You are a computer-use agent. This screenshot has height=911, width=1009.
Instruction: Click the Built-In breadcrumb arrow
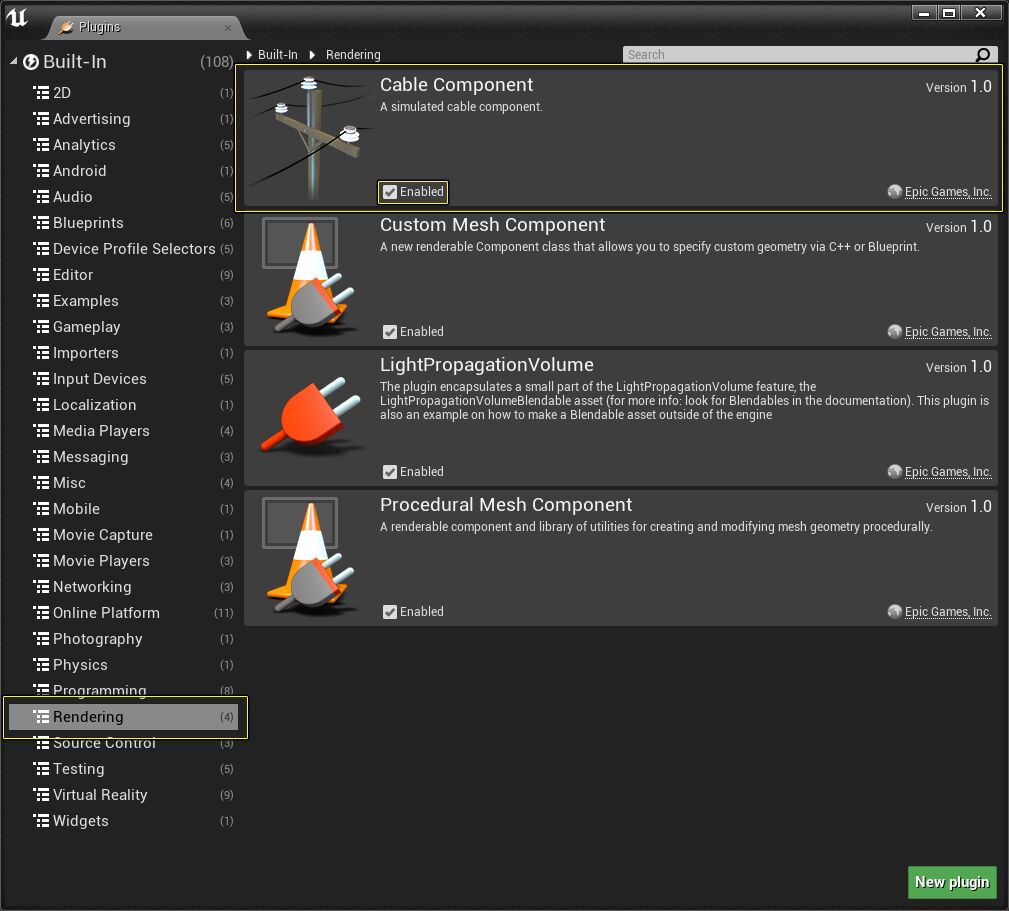249,55
